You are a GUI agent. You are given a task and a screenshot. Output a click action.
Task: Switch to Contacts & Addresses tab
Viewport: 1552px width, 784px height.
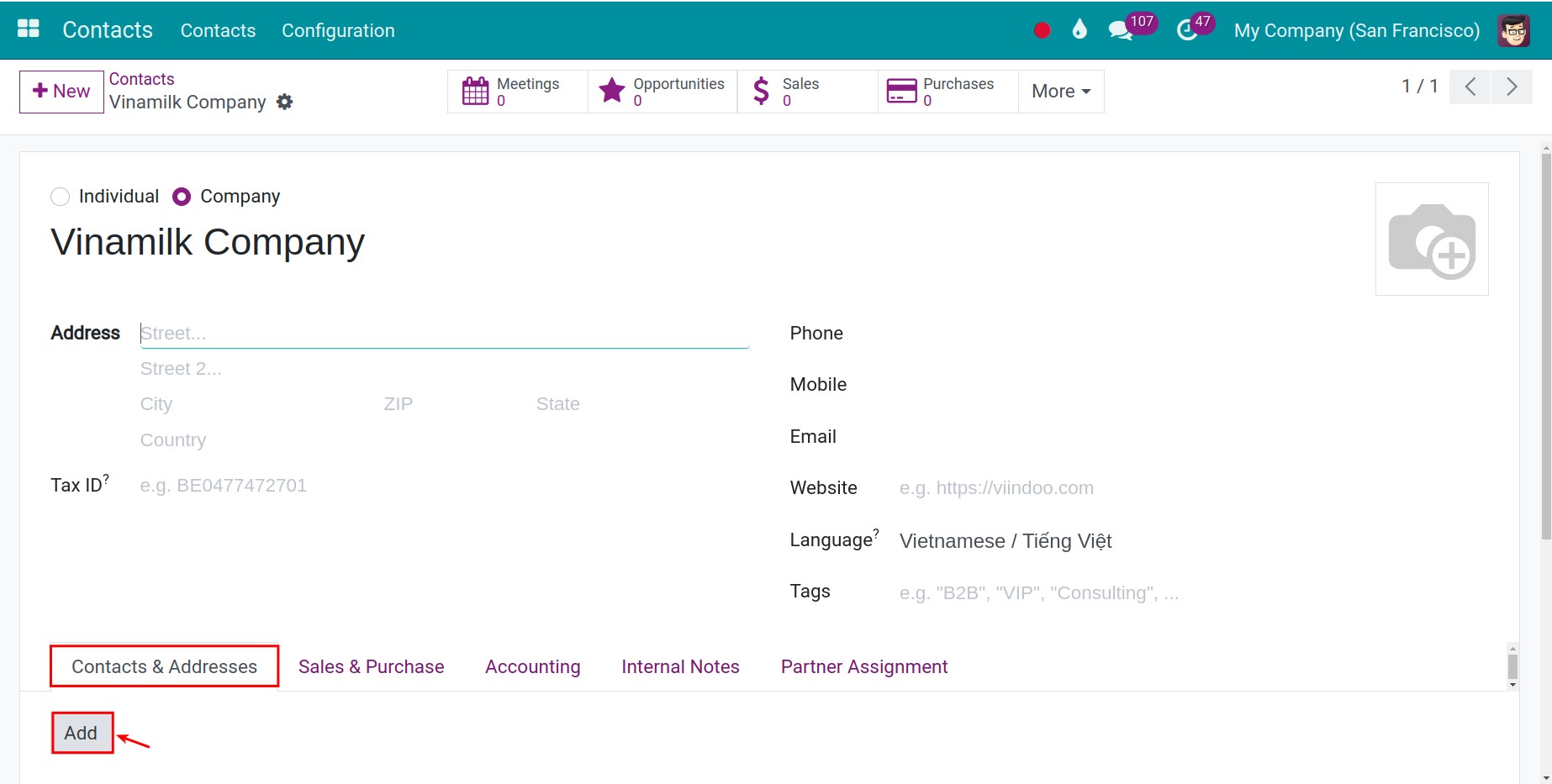tap(164, 666)
